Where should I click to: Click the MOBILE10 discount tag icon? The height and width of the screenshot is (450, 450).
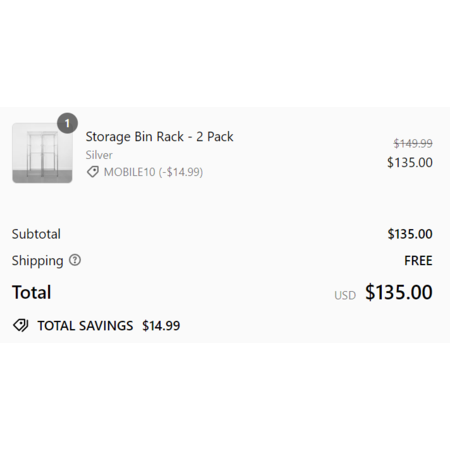tap(93, 172)
